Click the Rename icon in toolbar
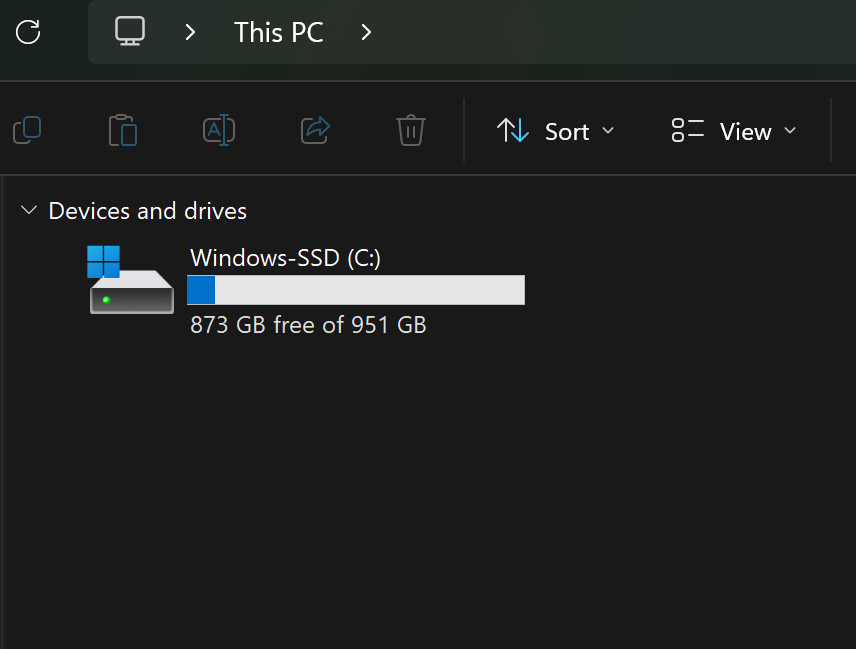The height and width of the screenshot is (649, 856). tap(219, 130)
